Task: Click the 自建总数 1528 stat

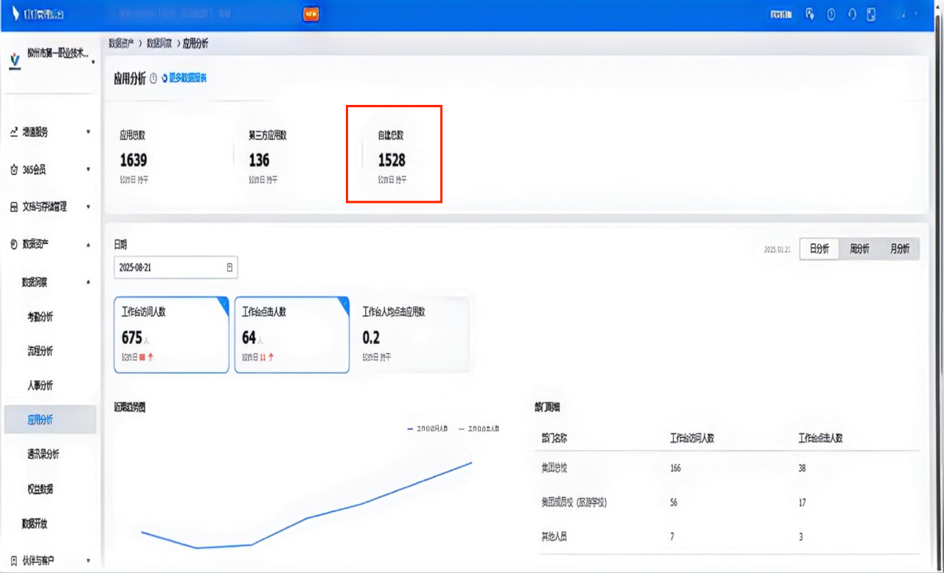Action: pos(392,158)
